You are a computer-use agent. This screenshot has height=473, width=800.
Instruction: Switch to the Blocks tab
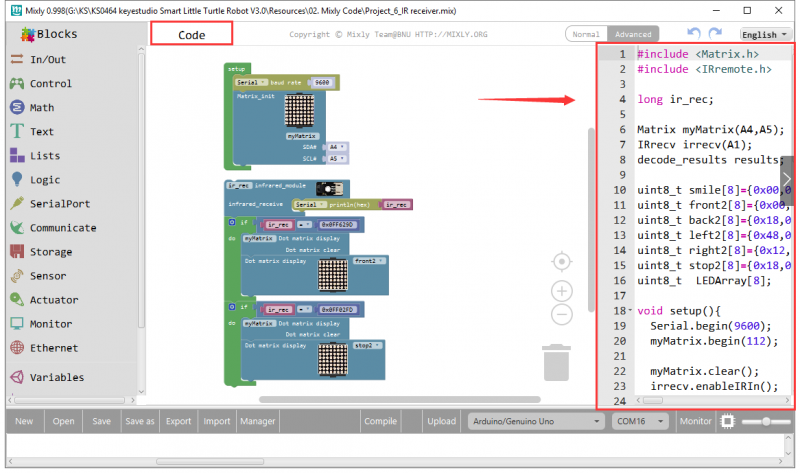click(49, 34)
